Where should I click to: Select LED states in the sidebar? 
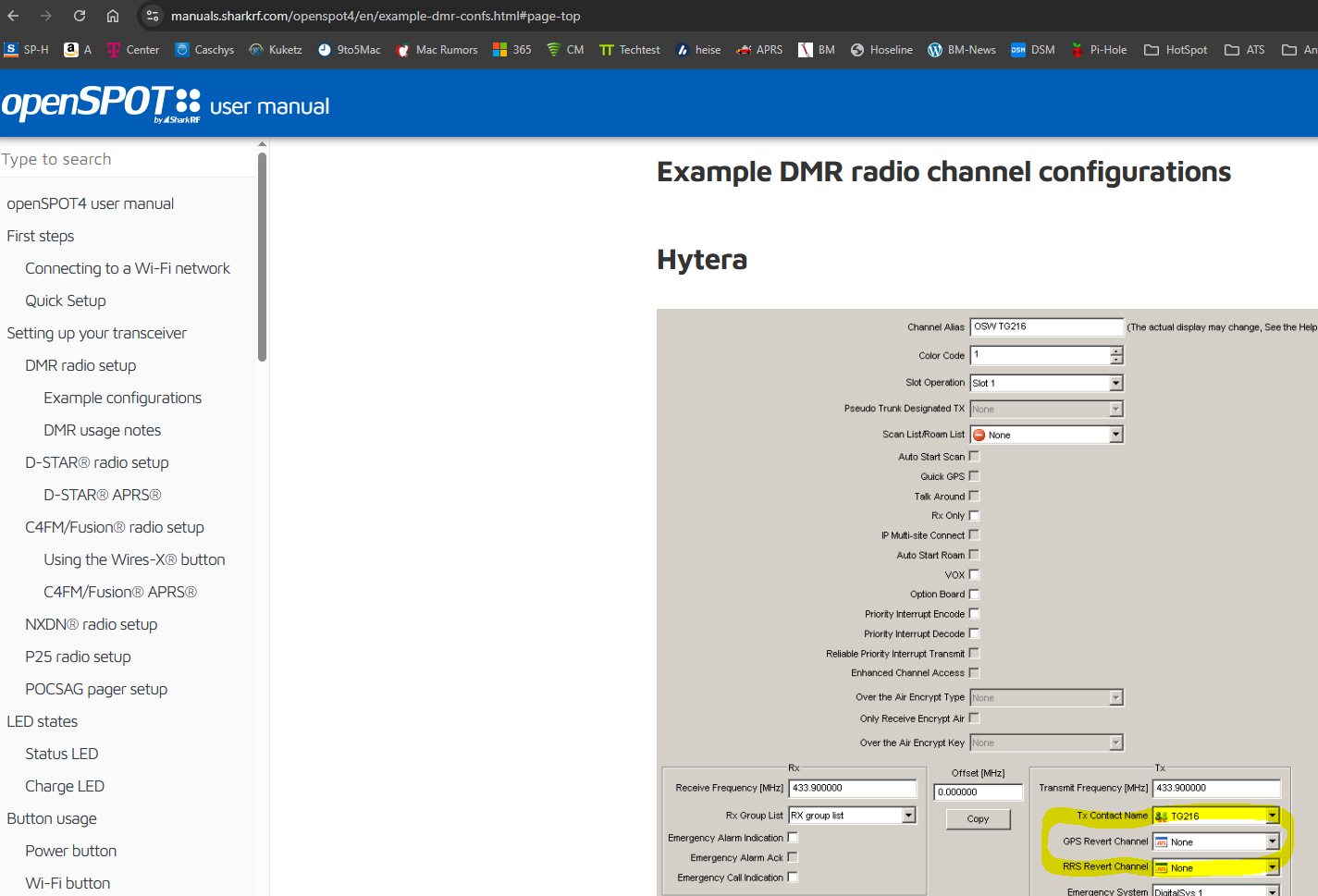pos(43,721)
